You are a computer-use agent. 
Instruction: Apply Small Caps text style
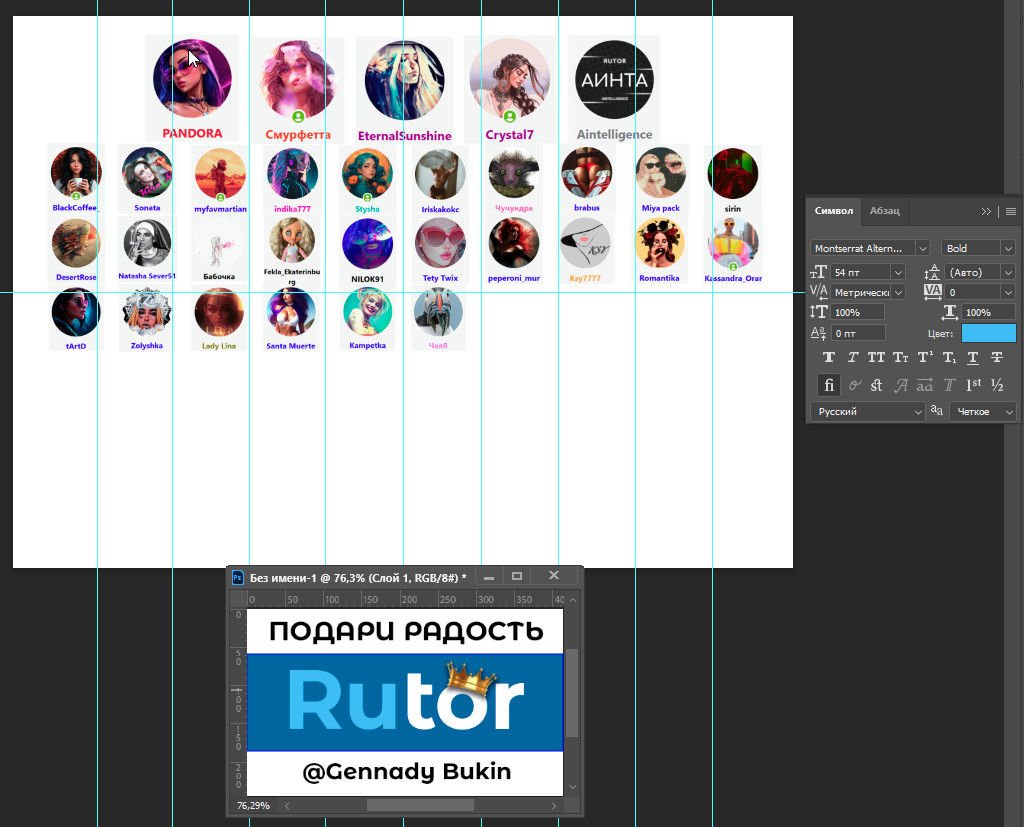900,358
